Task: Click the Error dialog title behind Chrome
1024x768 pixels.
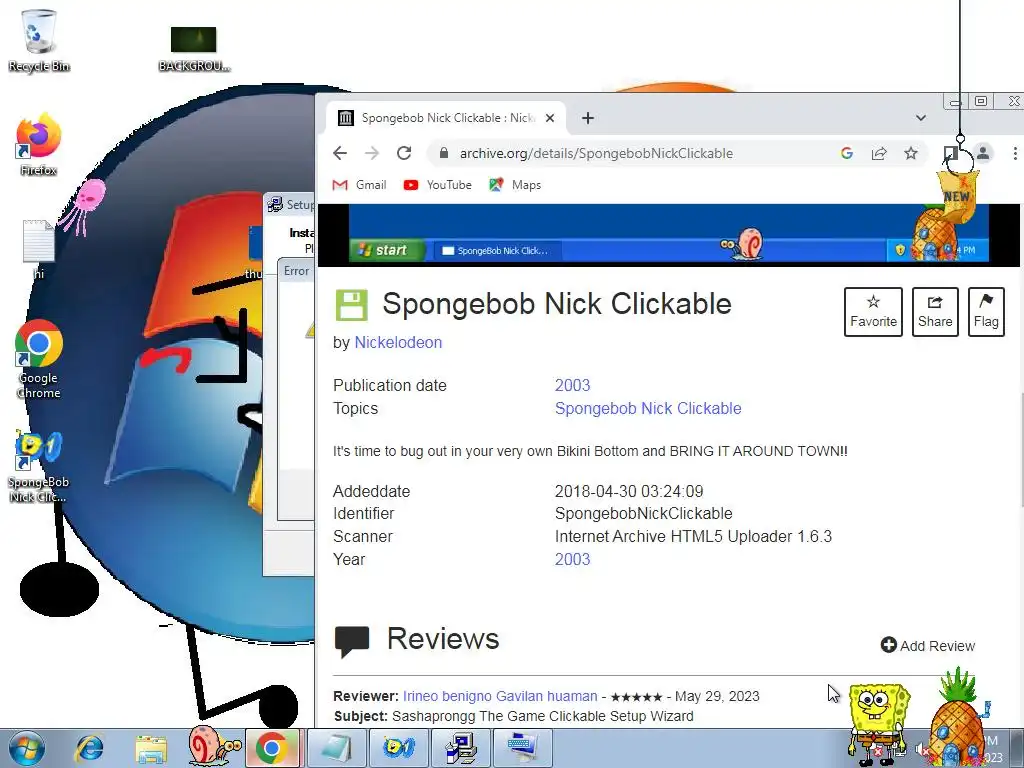Action: click(296, 270)
